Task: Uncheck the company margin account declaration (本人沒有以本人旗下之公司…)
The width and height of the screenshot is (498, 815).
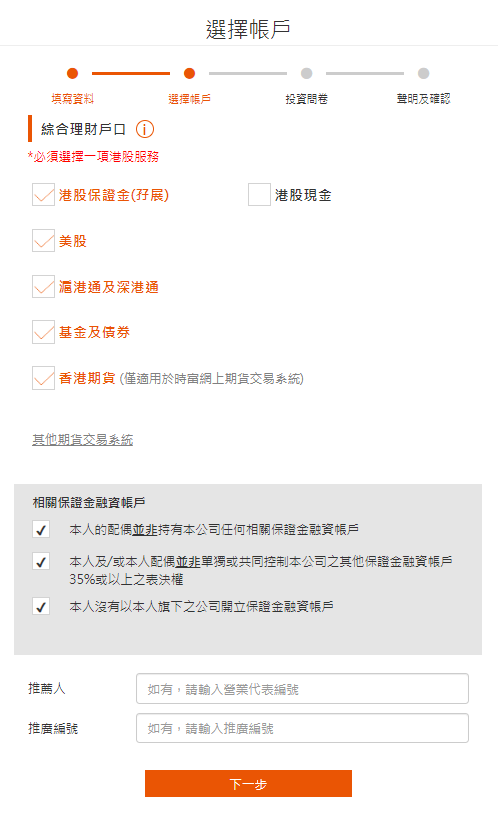Action: [41, 606]
